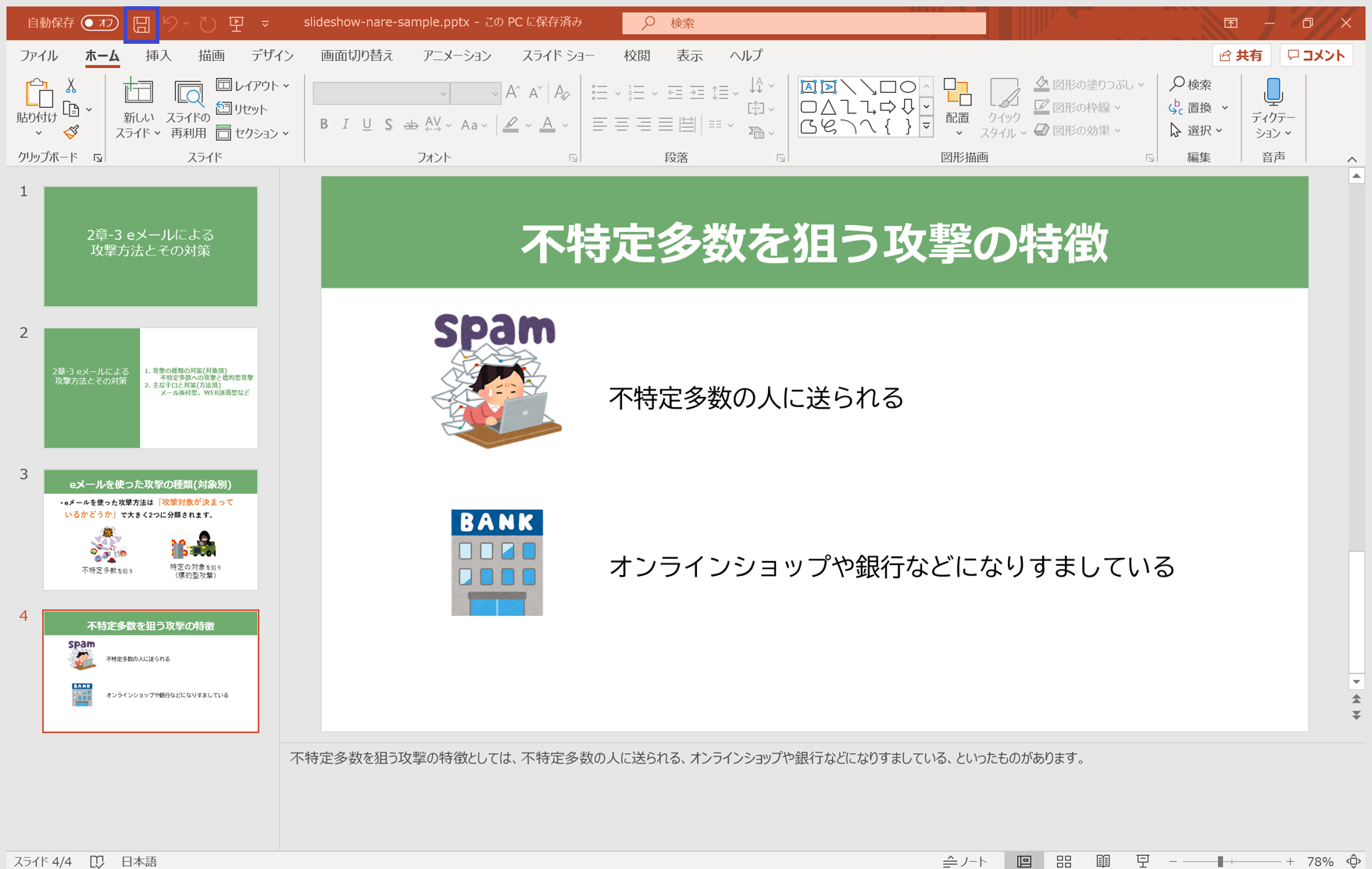Toggle the AutoSave switch
The width and height of the screenshot is (1372, 869).
[x=99, y=23]
